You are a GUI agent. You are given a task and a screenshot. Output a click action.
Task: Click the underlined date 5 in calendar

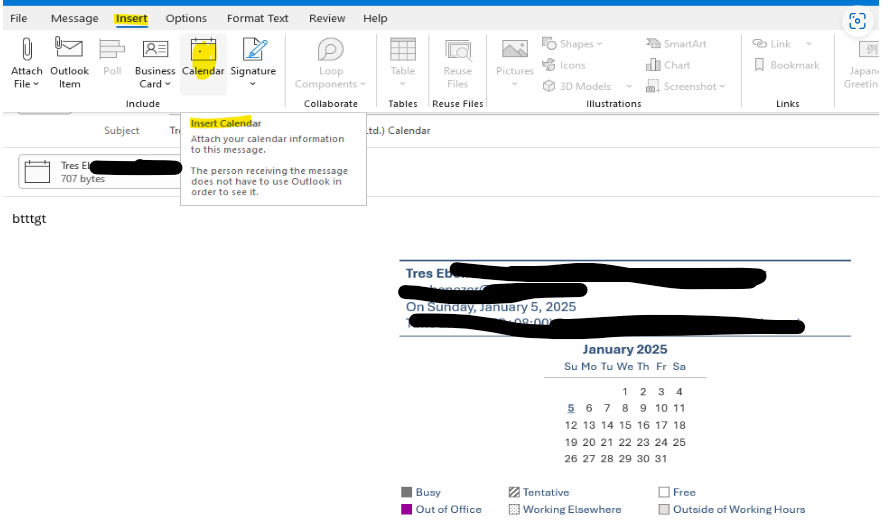[571, 408]
